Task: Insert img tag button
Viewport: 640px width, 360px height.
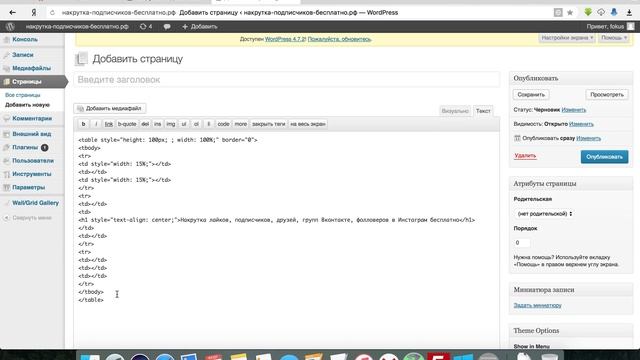Action: [171, 124]
